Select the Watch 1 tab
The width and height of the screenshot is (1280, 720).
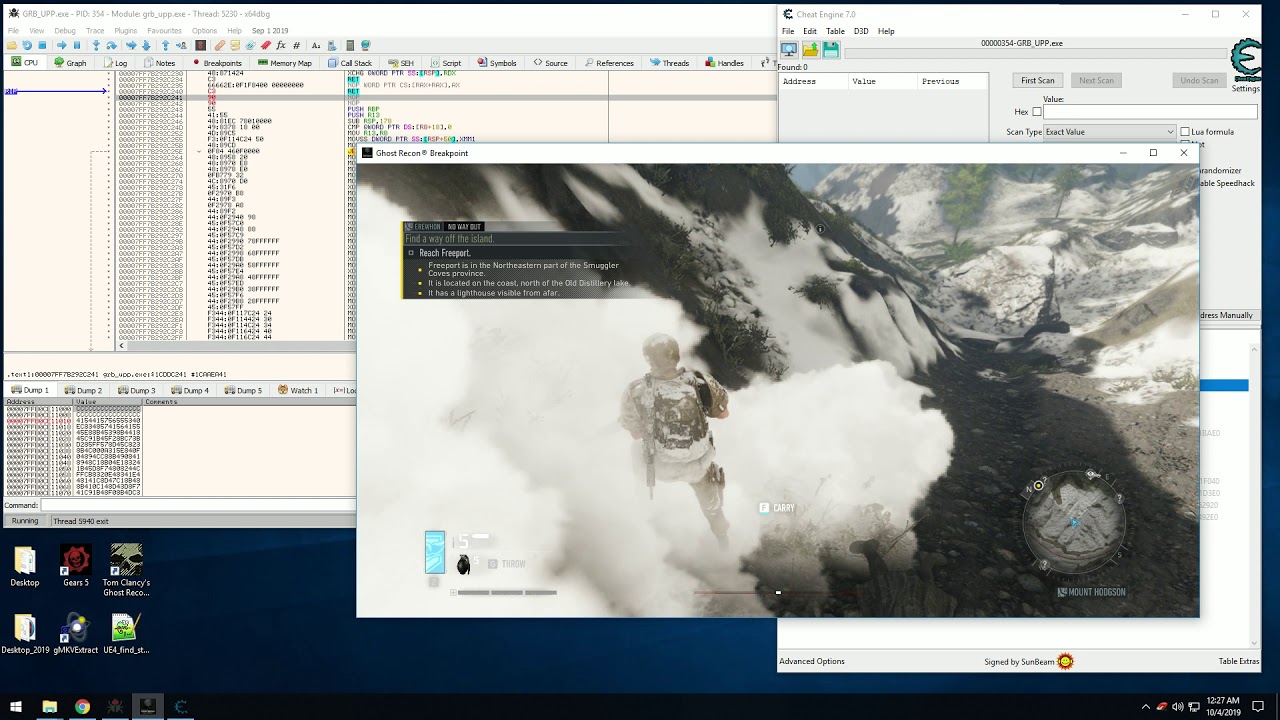coord(298,390)
